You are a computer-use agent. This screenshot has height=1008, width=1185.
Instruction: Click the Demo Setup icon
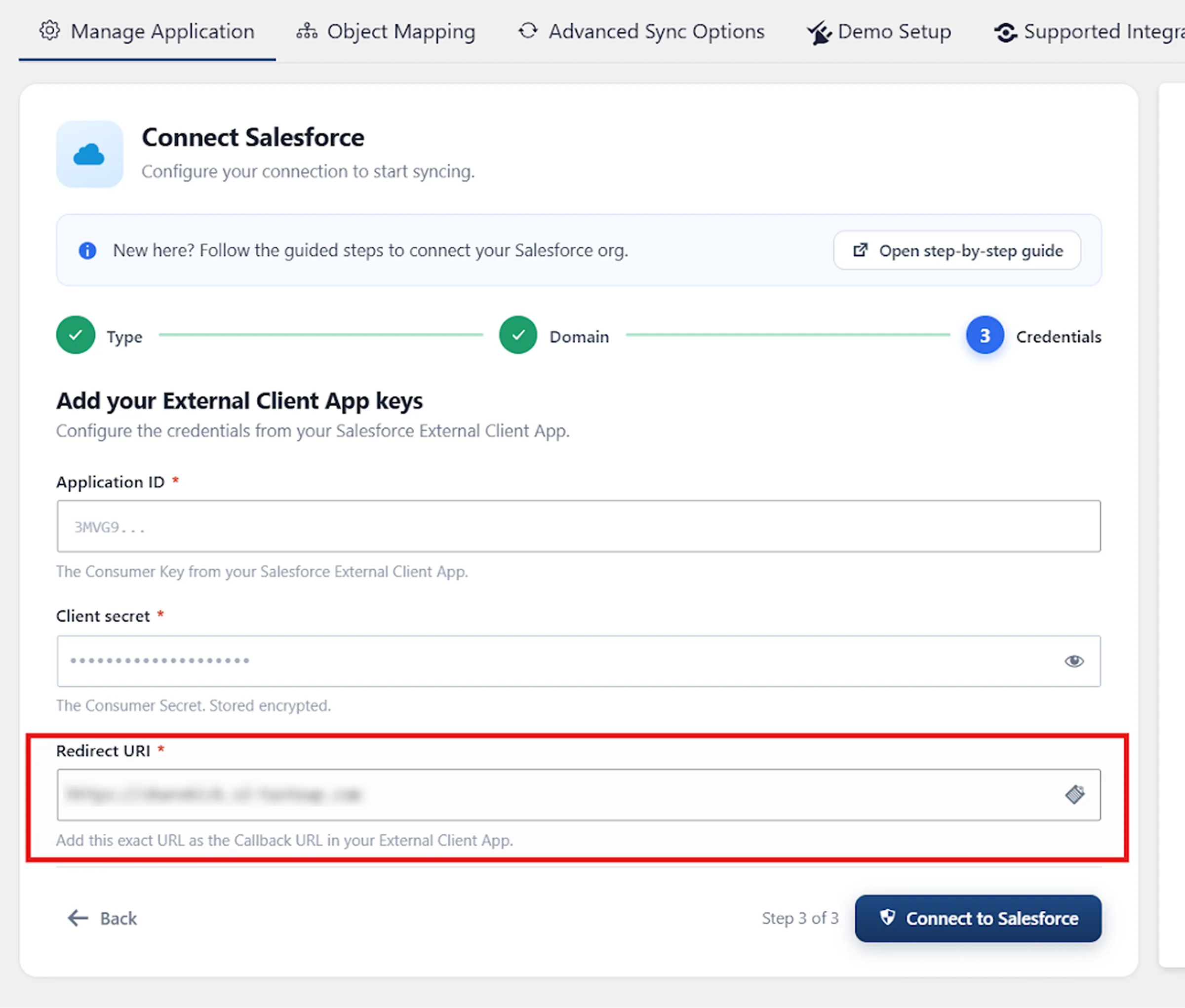(819, 33)
